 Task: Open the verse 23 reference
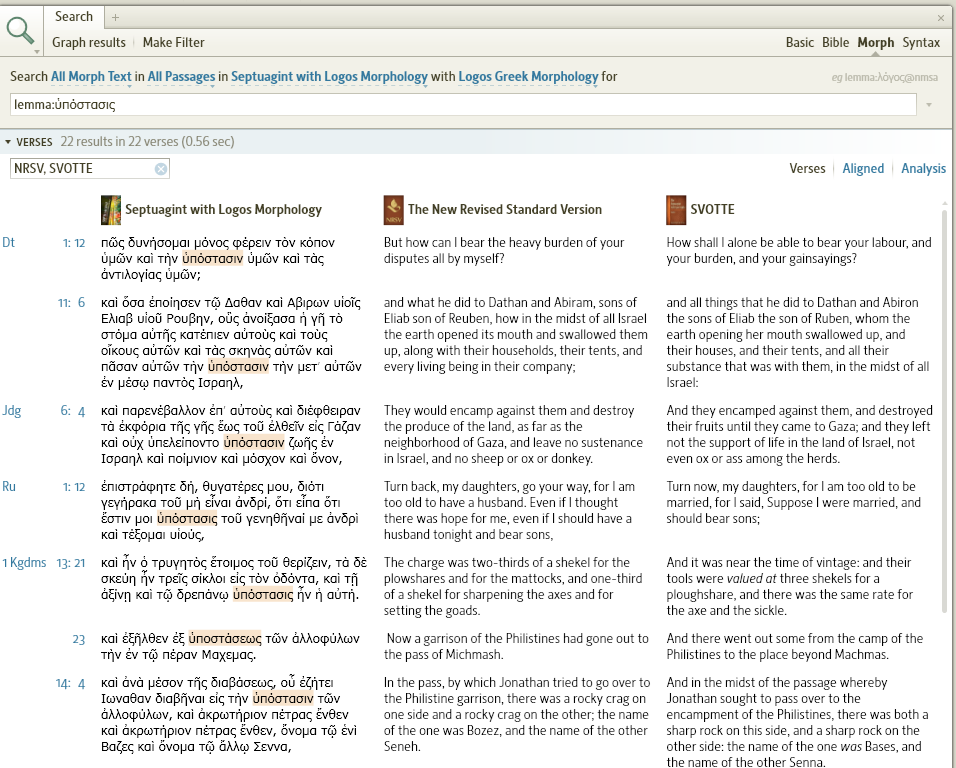(x=79, y=639)
